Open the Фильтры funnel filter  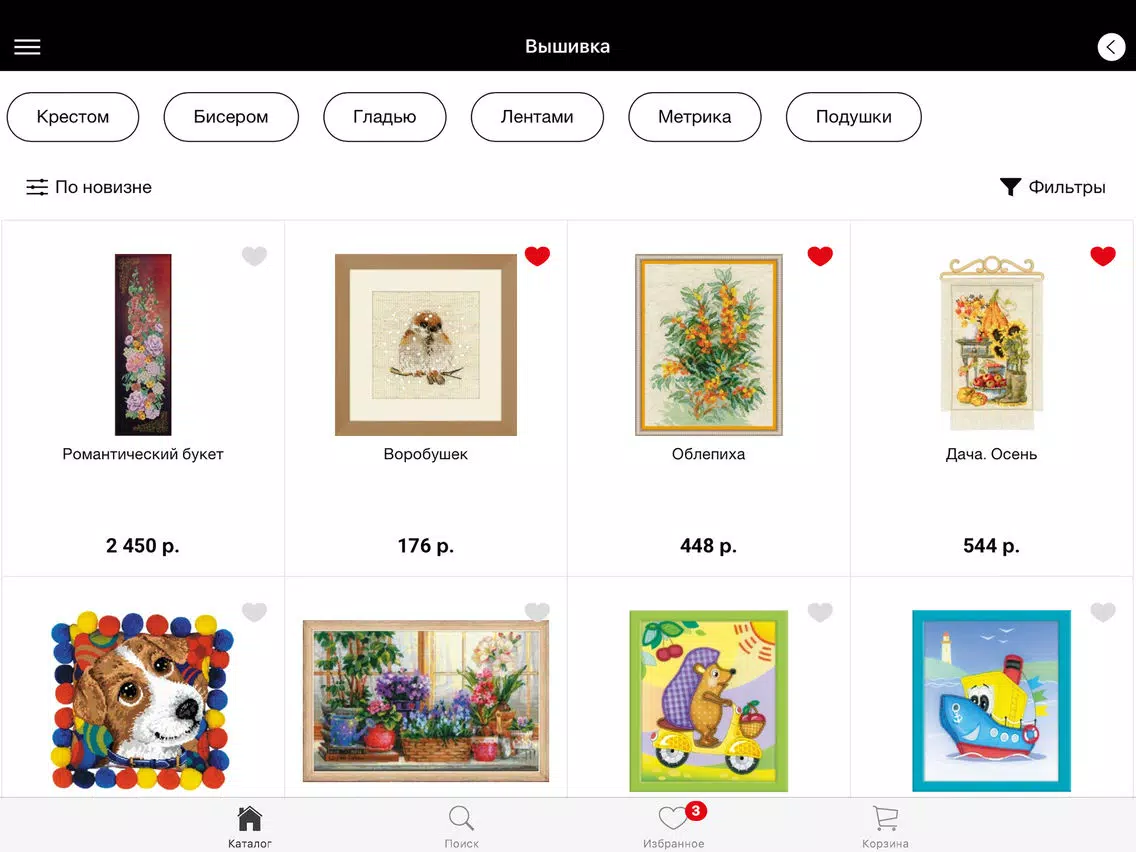pos(1052,187)
